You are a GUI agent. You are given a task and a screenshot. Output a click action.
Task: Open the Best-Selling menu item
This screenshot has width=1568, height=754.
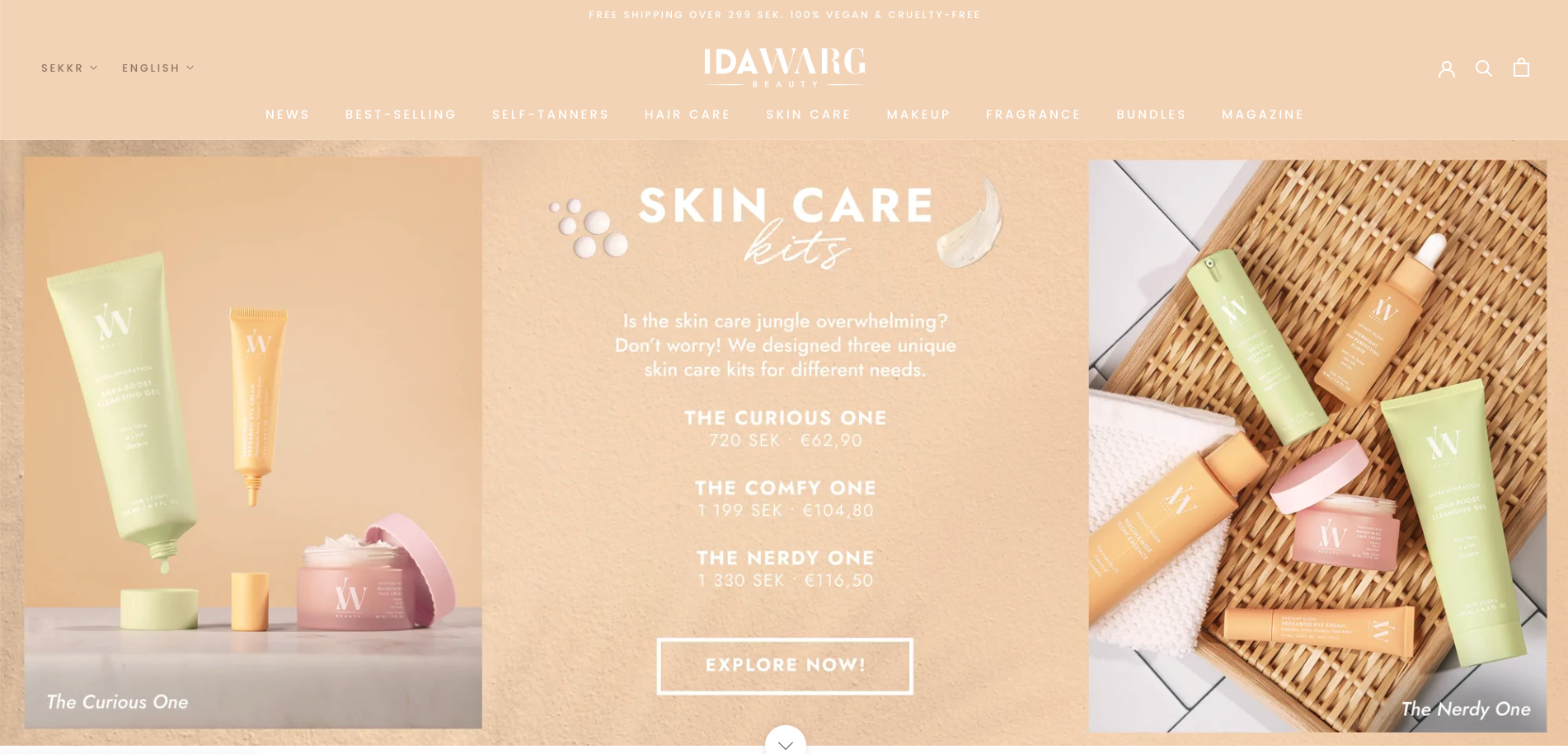click(401, 115)
